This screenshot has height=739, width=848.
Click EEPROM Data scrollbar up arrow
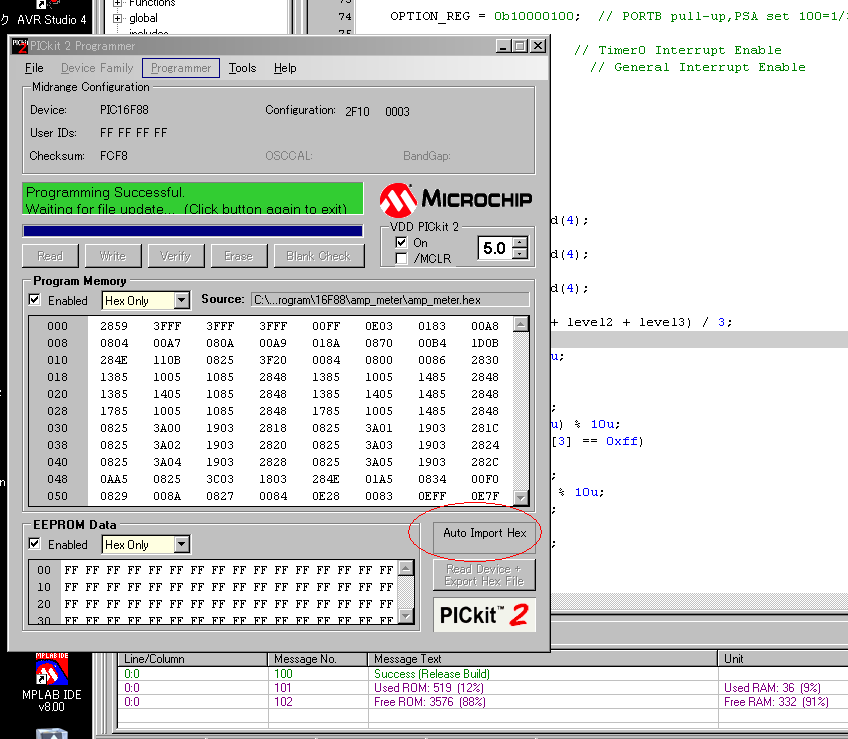click(x=406, y=568)
